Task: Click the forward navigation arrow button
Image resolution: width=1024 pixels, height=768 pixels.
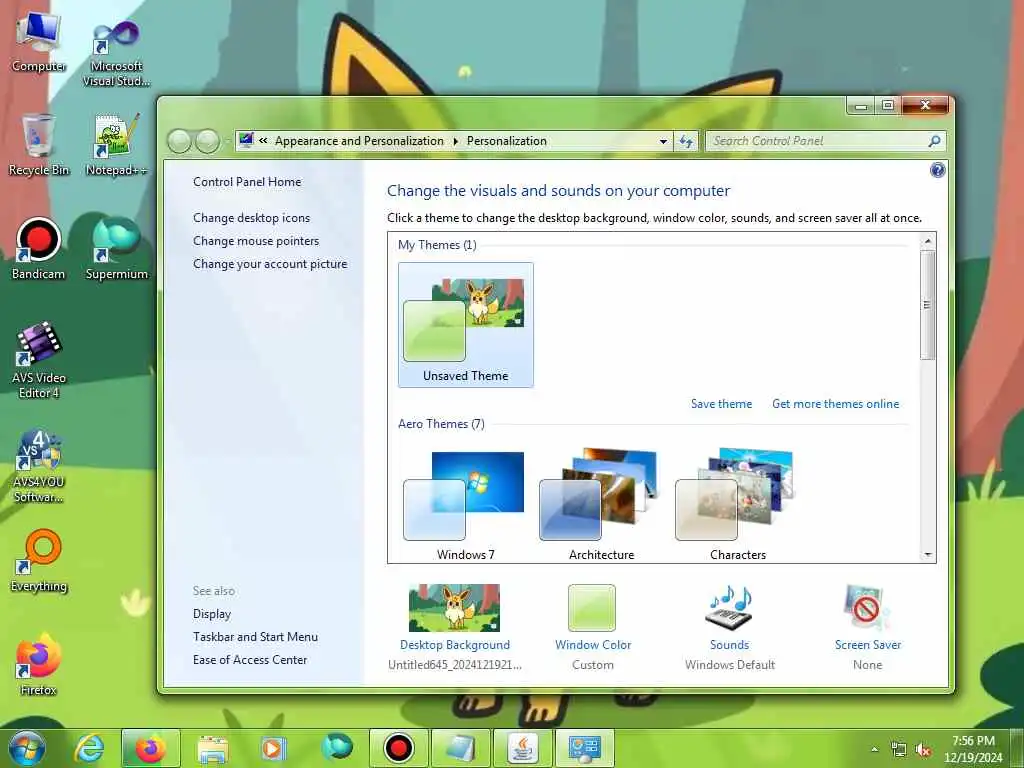Action: pyautogui.click(x=208, y=141)
